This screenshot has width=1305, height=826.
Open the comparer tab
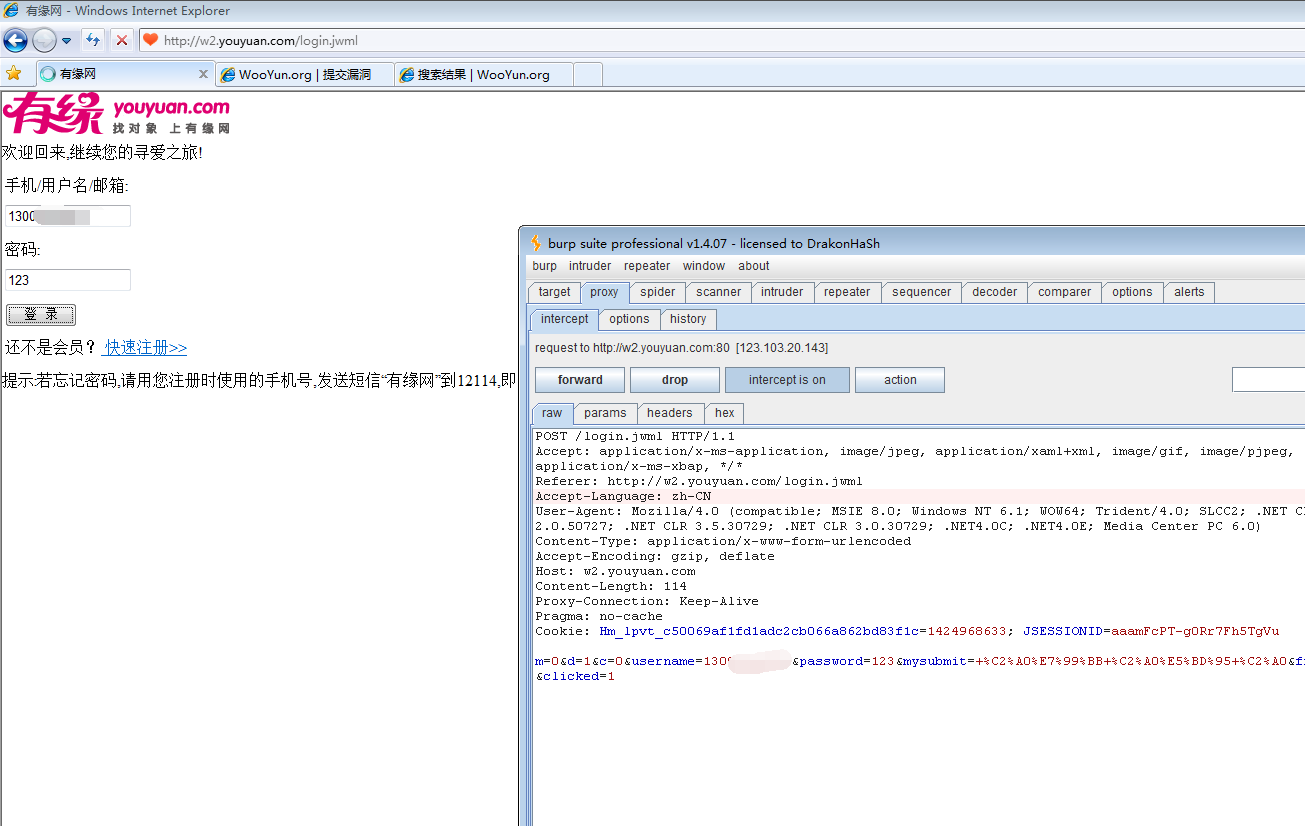(x=1064, y=292)
